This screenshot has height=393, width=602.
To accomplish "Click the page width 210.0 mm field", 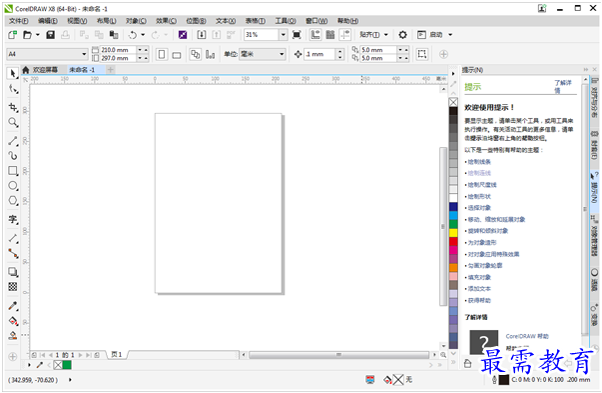I will tap(117, 50).
